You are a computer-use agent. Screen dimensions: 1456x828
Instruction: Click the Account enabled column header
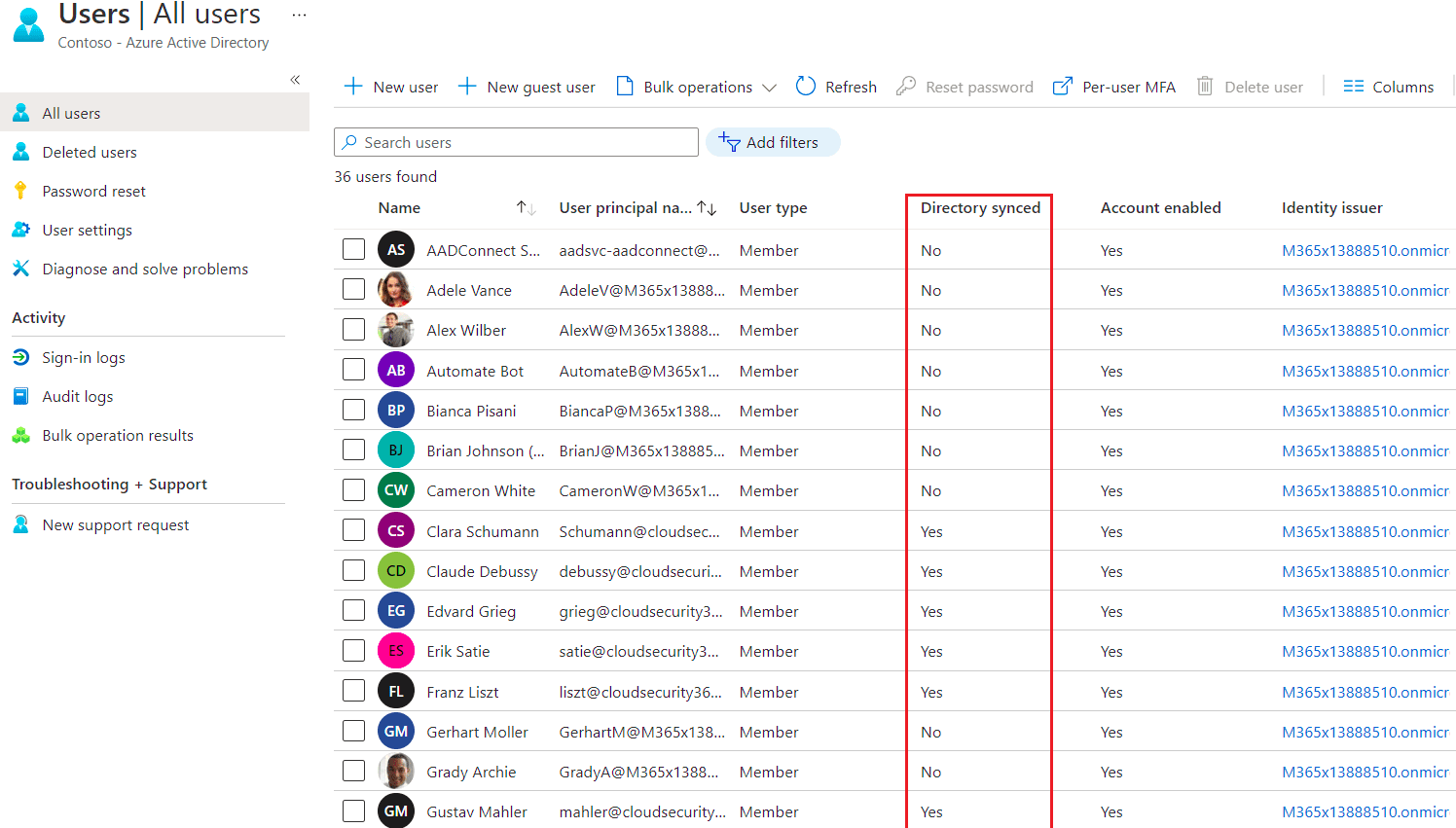click(x=1160, y=207)
